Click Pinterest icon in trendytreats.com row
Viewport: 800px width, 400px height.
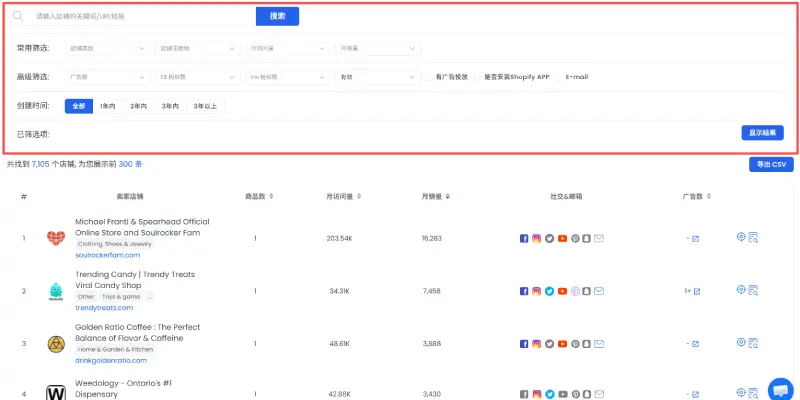pos(575,291)
